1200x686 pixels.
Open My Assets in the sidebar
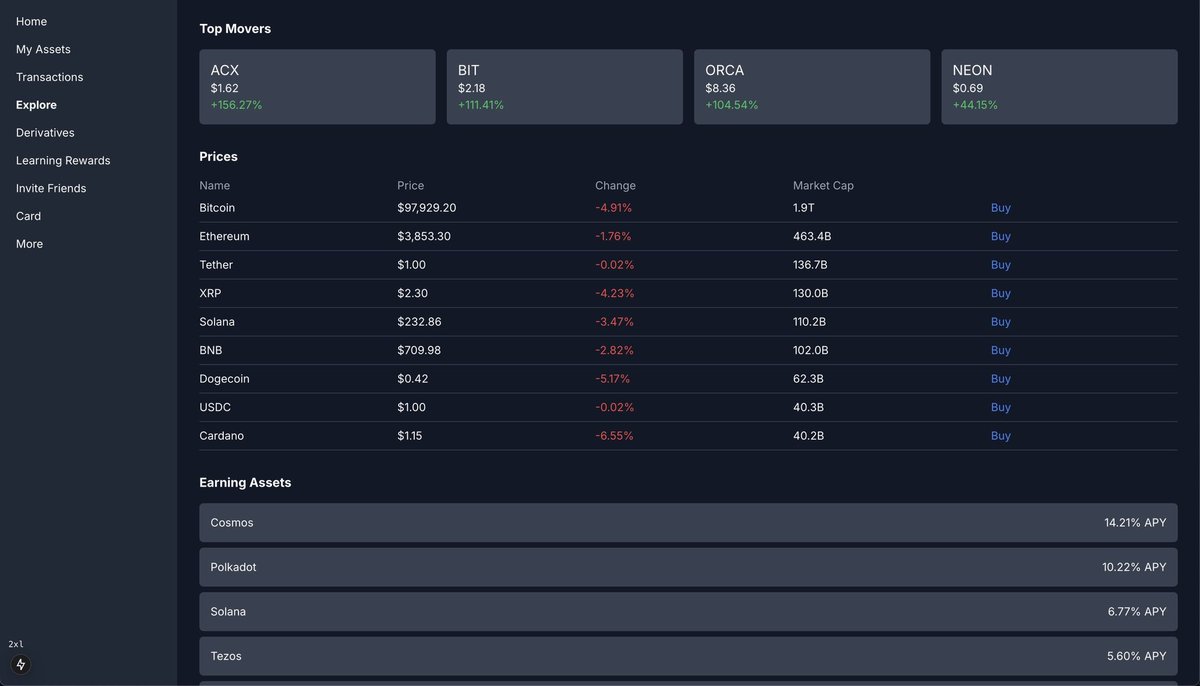pos(43,49)
